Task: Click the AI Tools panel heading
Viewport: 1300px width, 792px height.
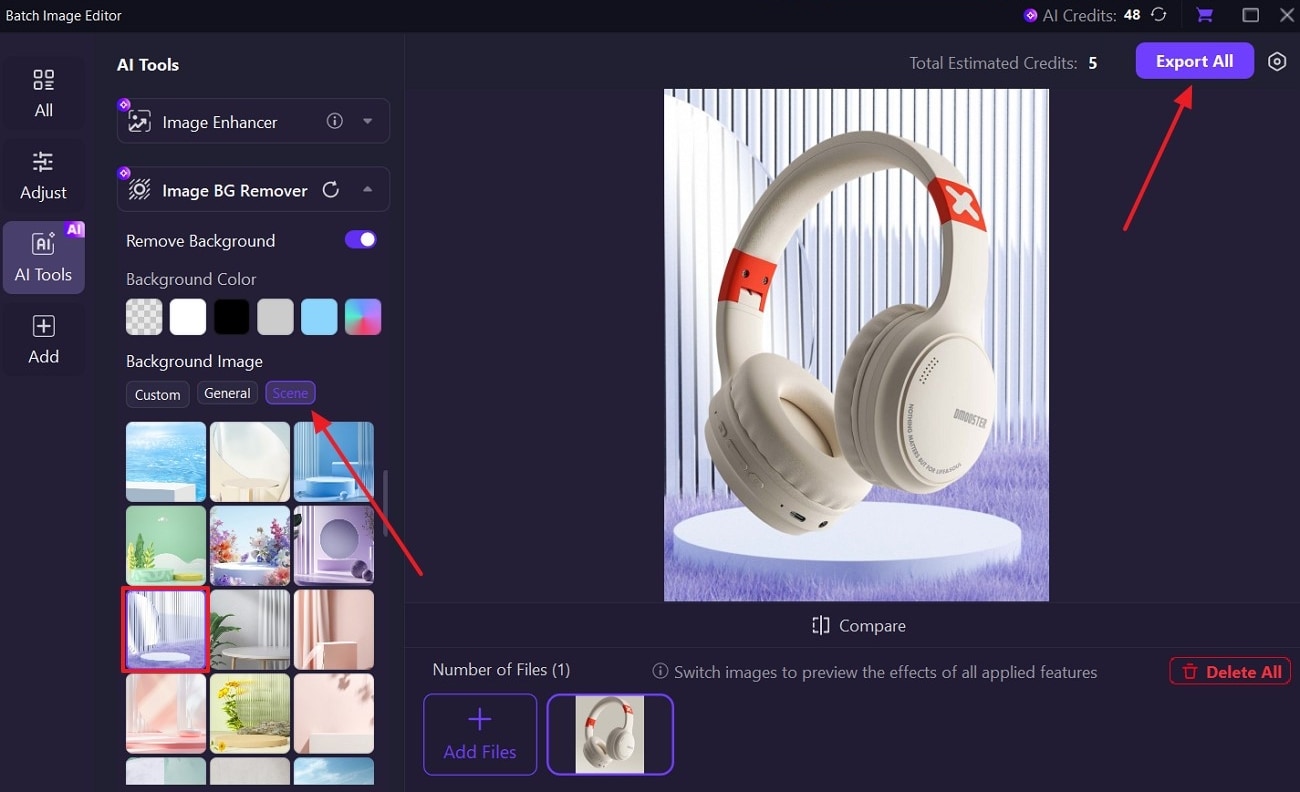Action: tap(148, 65)
